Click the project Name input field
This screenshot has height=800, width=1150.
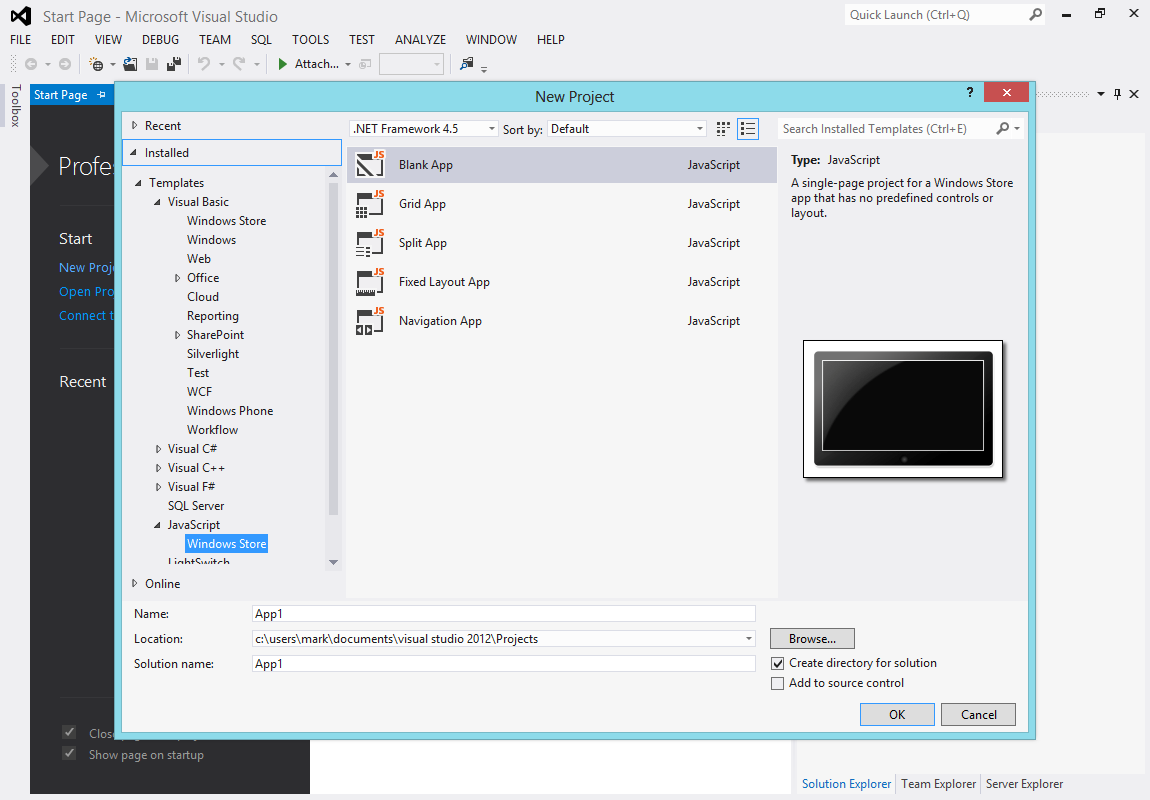click(503, 614)
